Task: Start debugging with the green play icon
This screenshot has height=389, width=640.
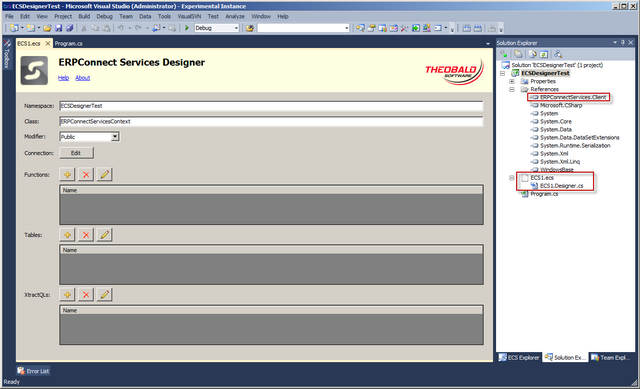Action: pyautogui.click(x=187, y=28)
